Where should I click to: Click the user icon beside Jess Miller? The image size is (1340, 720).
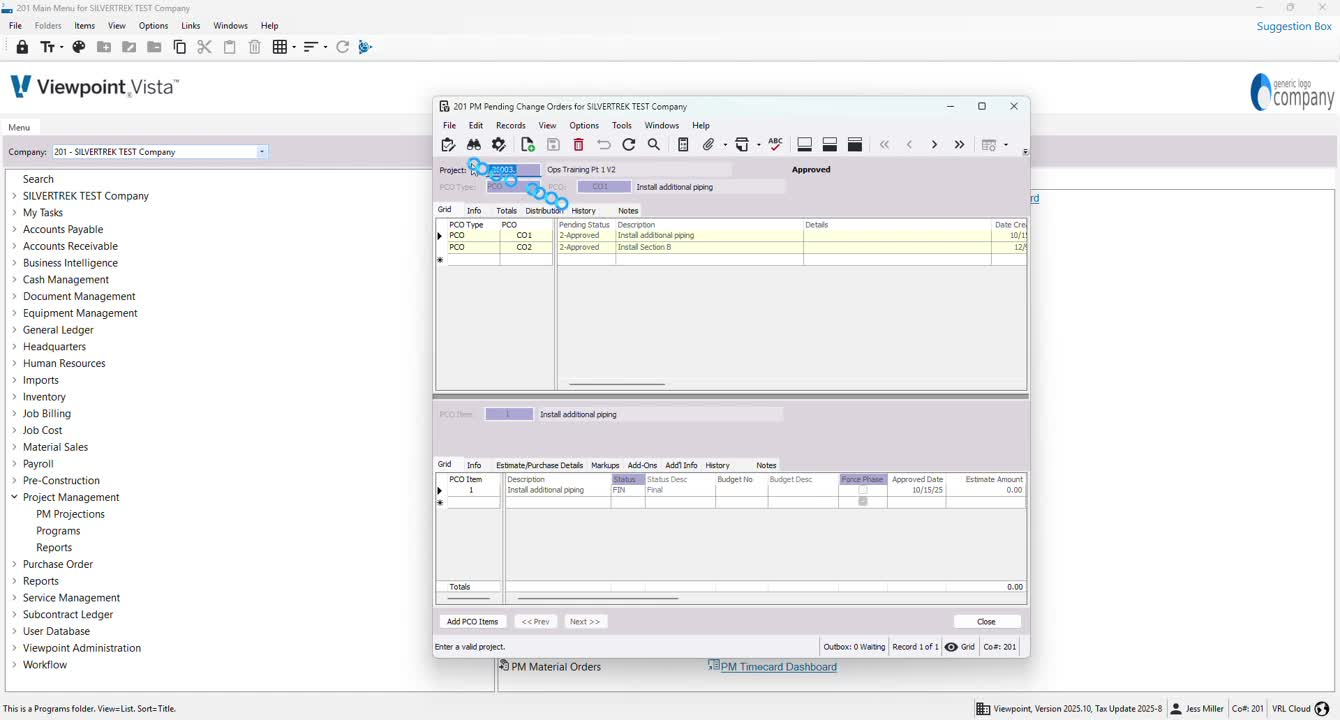point(1176,709)
